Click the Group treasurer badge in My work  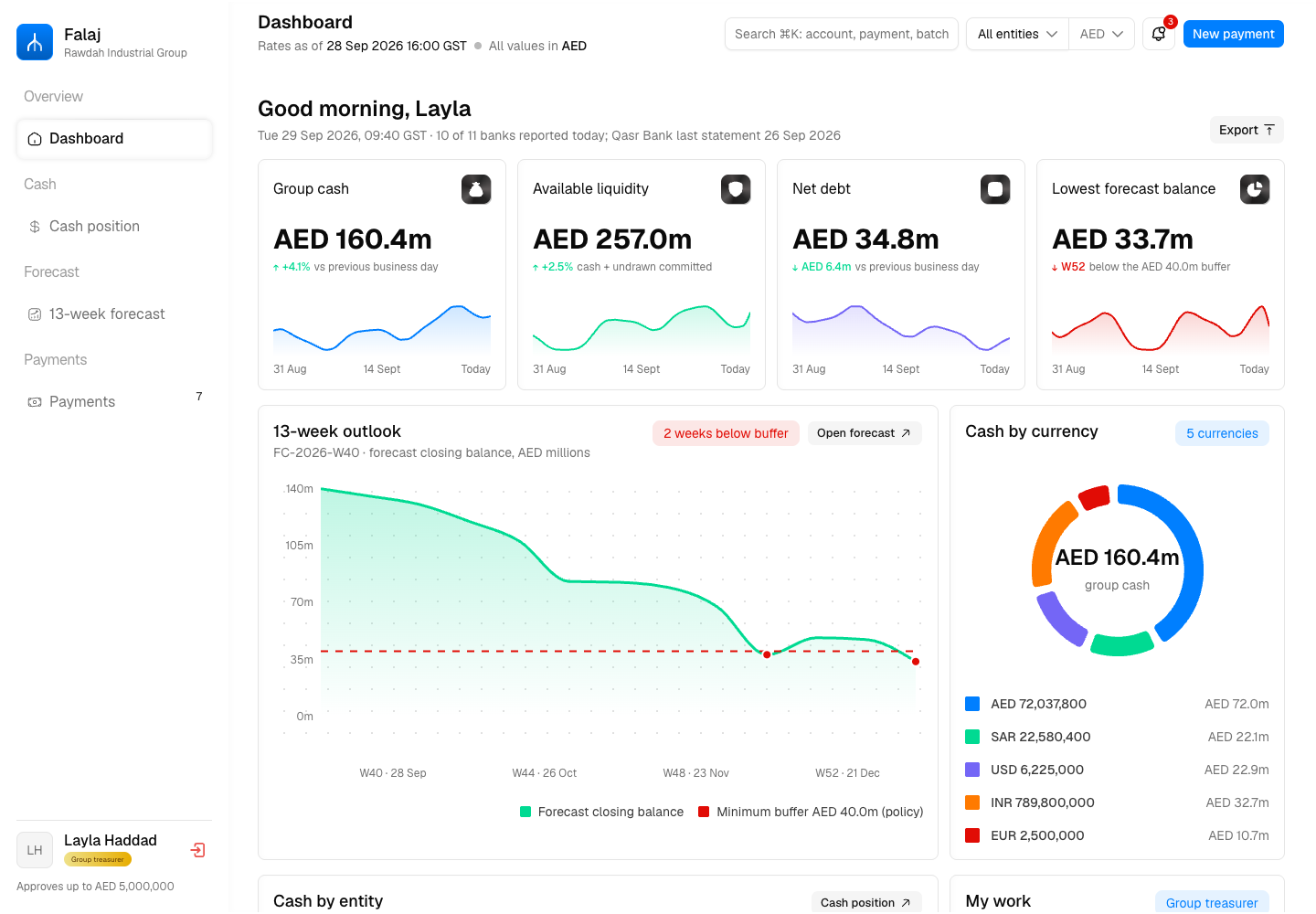1212,902
